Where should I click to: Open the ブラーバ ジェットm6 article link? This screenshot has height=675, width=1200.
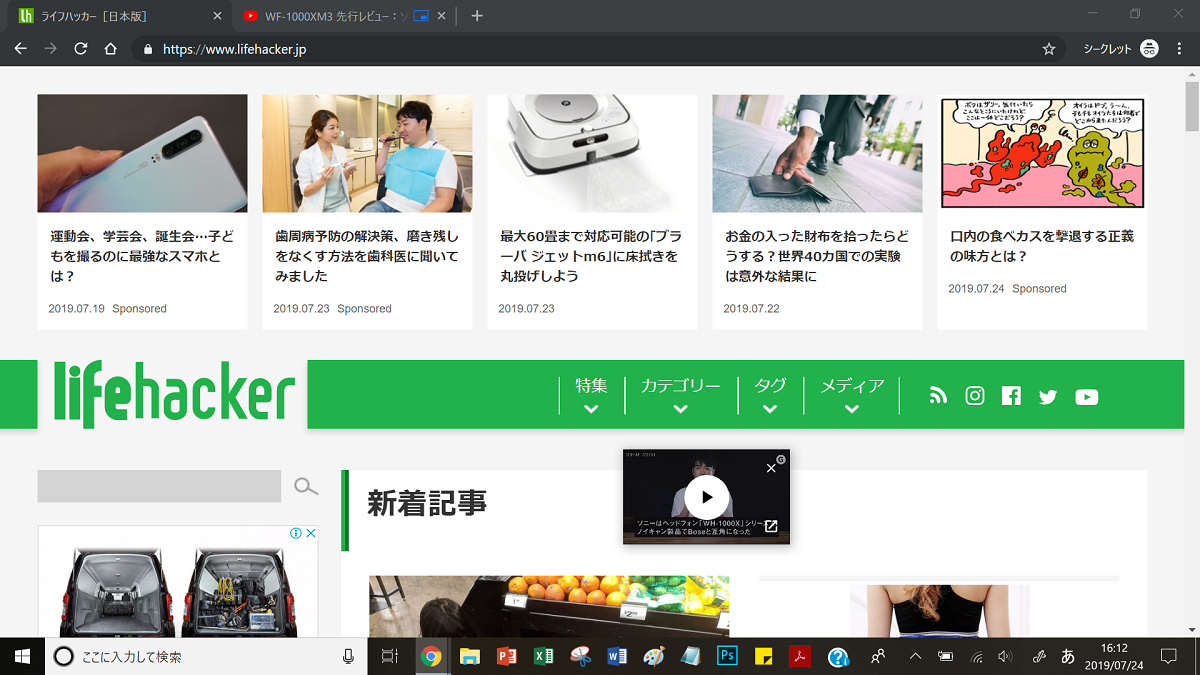point(589,256)
